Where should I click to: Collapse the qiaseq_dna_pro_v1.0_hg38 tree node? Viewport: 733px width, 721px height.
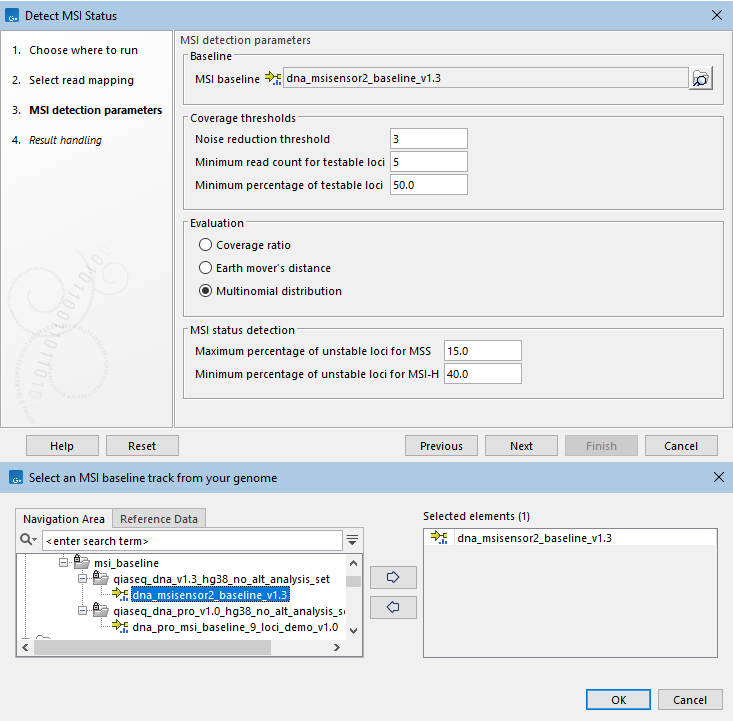(x=82, y=610)
